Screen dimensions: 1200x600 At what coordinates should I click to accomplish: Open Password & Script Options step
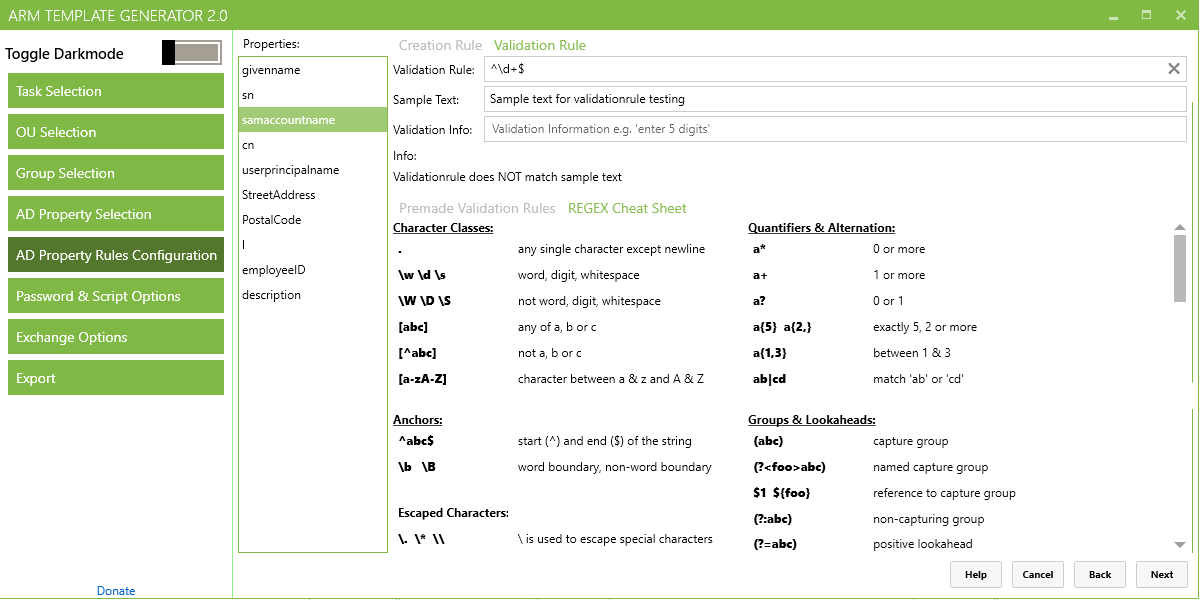(x=116, y=296)
